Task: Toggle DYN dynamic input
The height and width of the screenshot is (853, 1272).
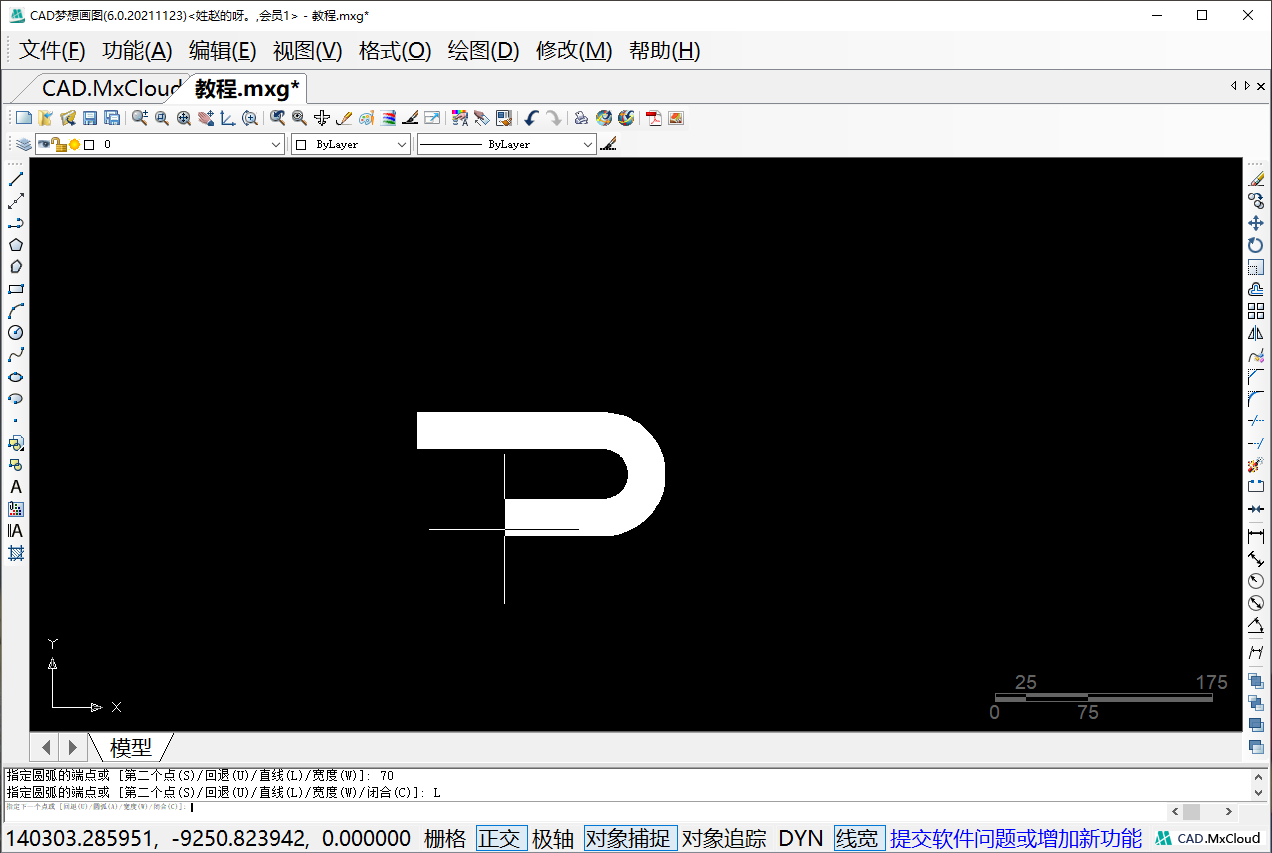Action: [801, 838]
